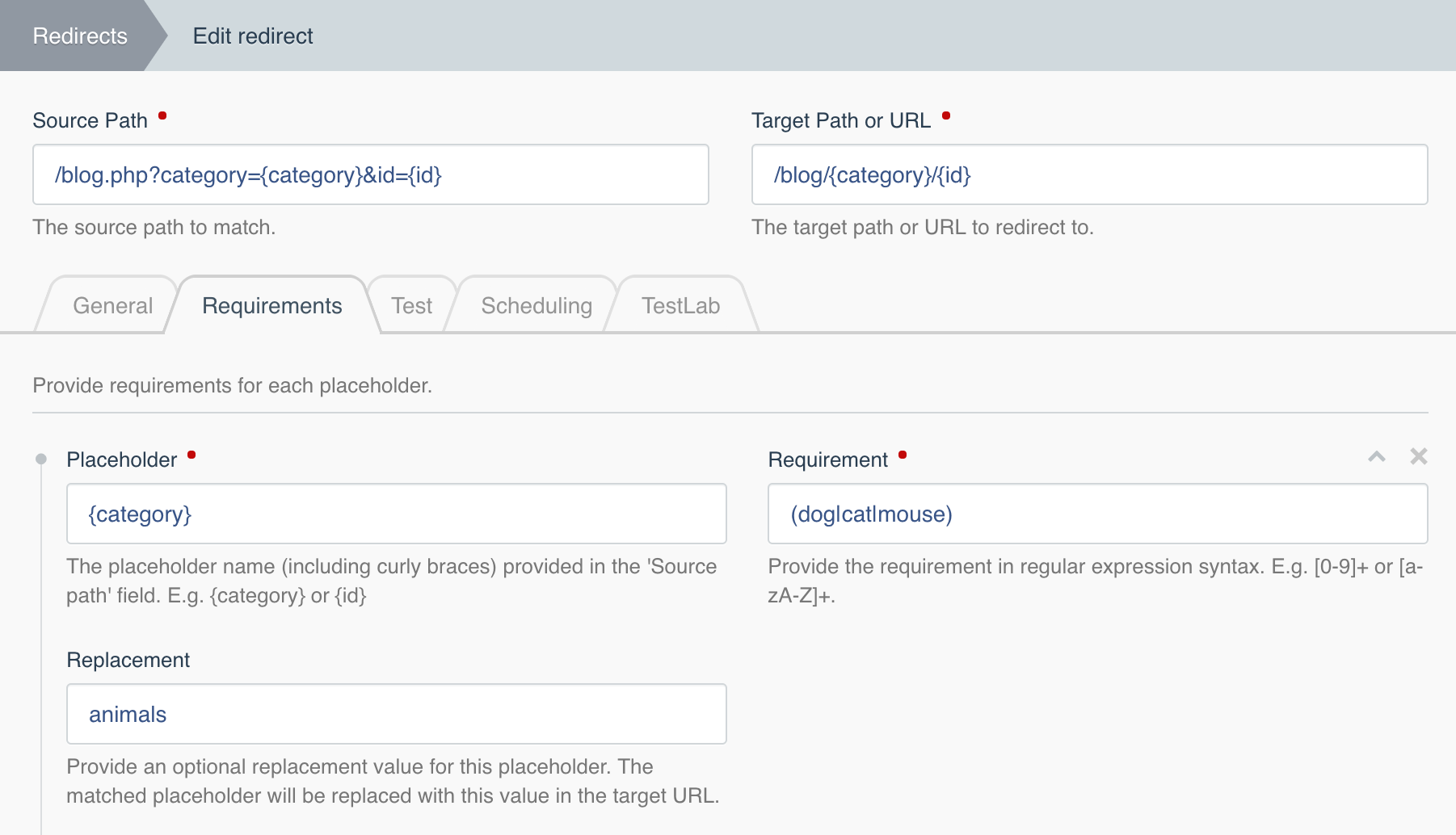1456x835 pixels.
Task: Click the Requirement field label
Action: coord(827,460)
